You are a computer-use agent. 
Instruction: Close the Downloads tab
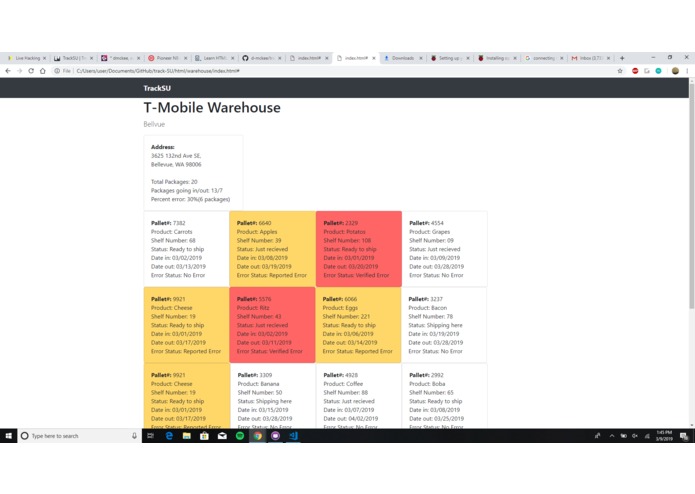421,58
